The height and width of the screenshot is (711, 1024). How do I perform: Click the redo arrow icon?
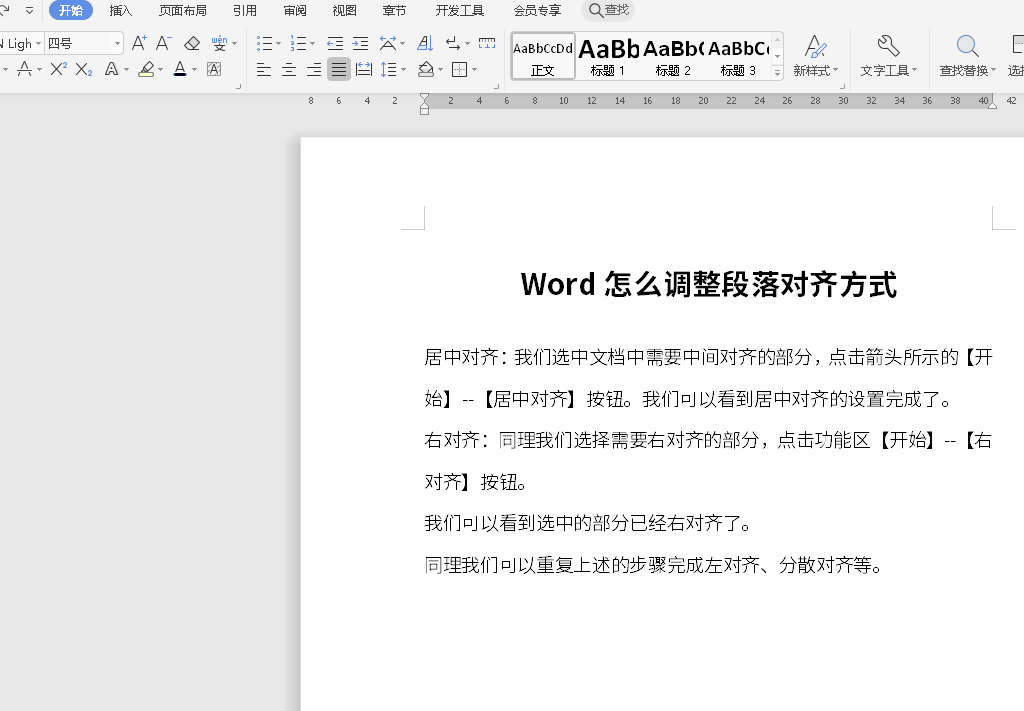pyautogui.click(x=5, y=10)
